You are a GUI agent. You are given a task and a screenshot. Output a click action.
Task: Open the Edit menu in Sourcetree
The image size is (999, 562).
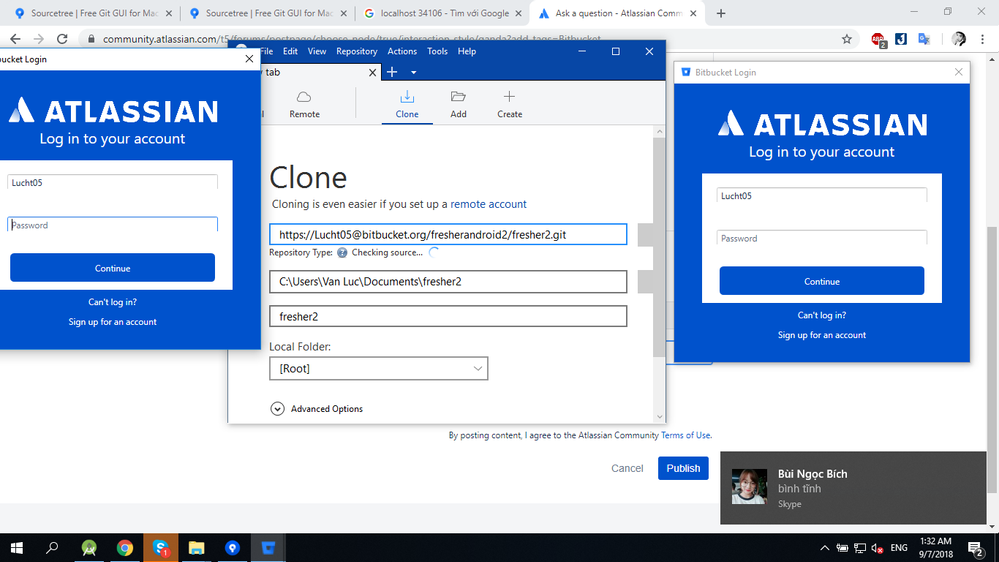click(x=290, y=52)
